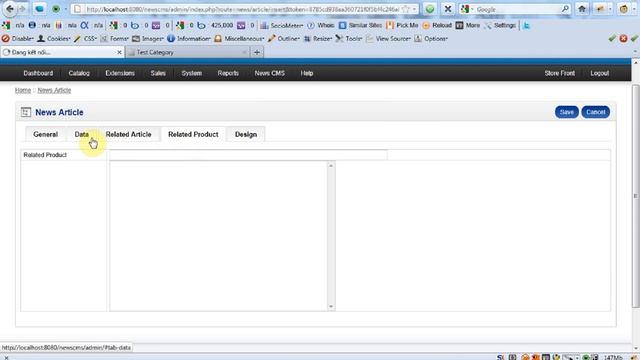Open the Images dropdown menu
Viewport: 640px width, 360px height.
click(x=147, y=38)
